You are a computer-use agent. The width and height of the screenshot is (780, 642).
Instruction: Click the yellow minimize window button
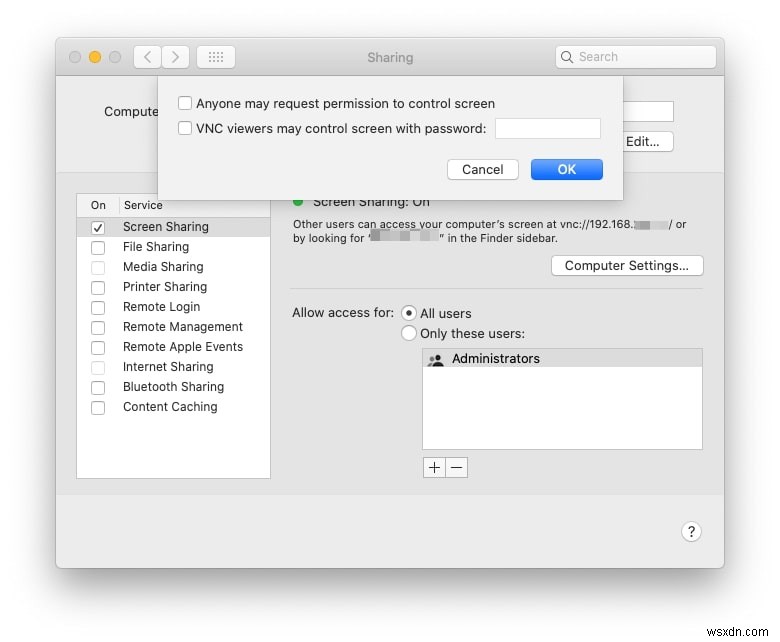95,57
